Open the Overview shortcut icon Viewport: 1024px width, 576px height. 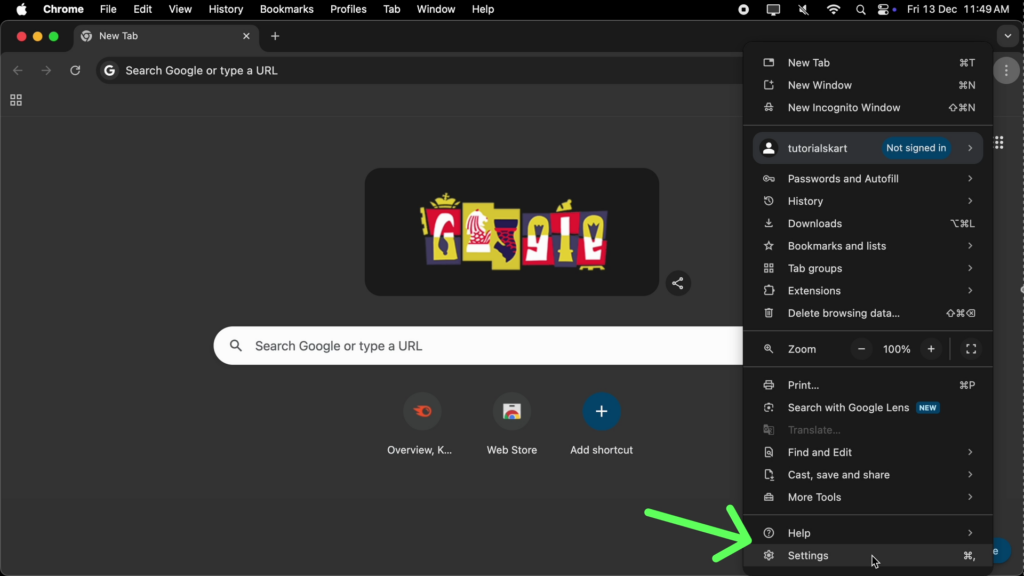pos(422,411)
